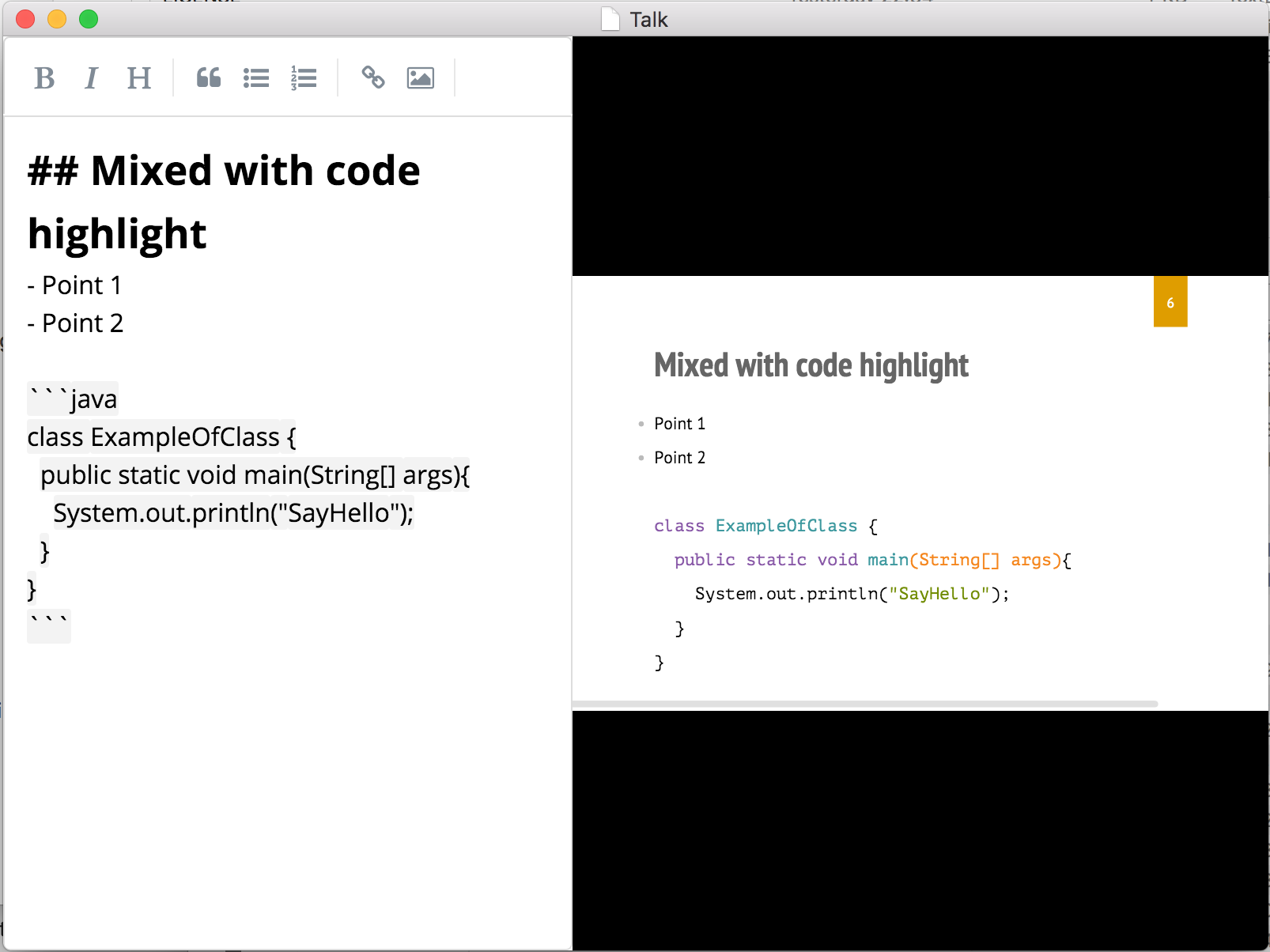This screenshot has width=1270, height=952.
Task: Click 'class ExampleOfClass {' in the editor
Action: click(161, 436)
